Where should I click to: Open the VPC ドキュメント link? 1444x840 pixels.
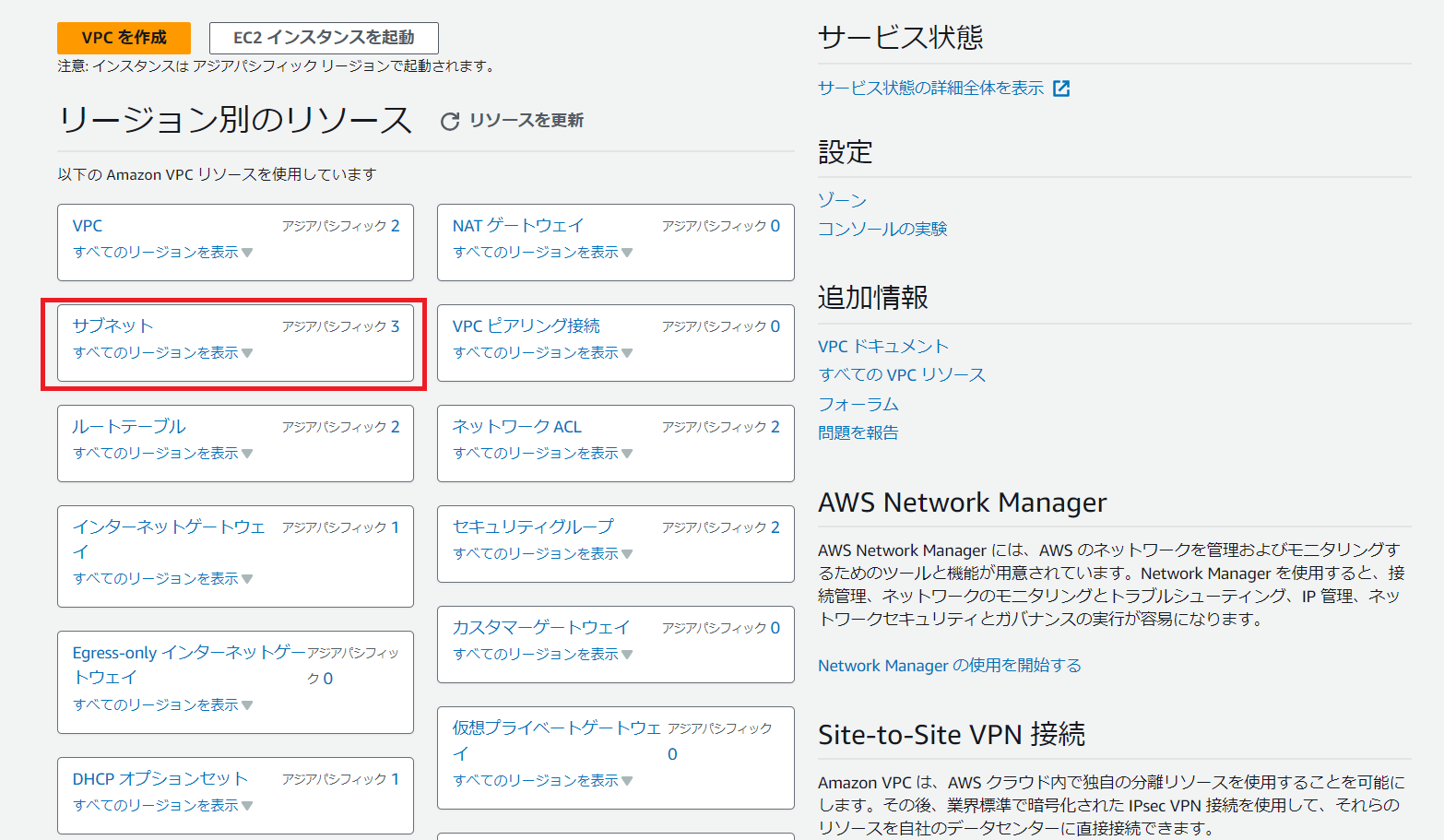click(882, 347)
